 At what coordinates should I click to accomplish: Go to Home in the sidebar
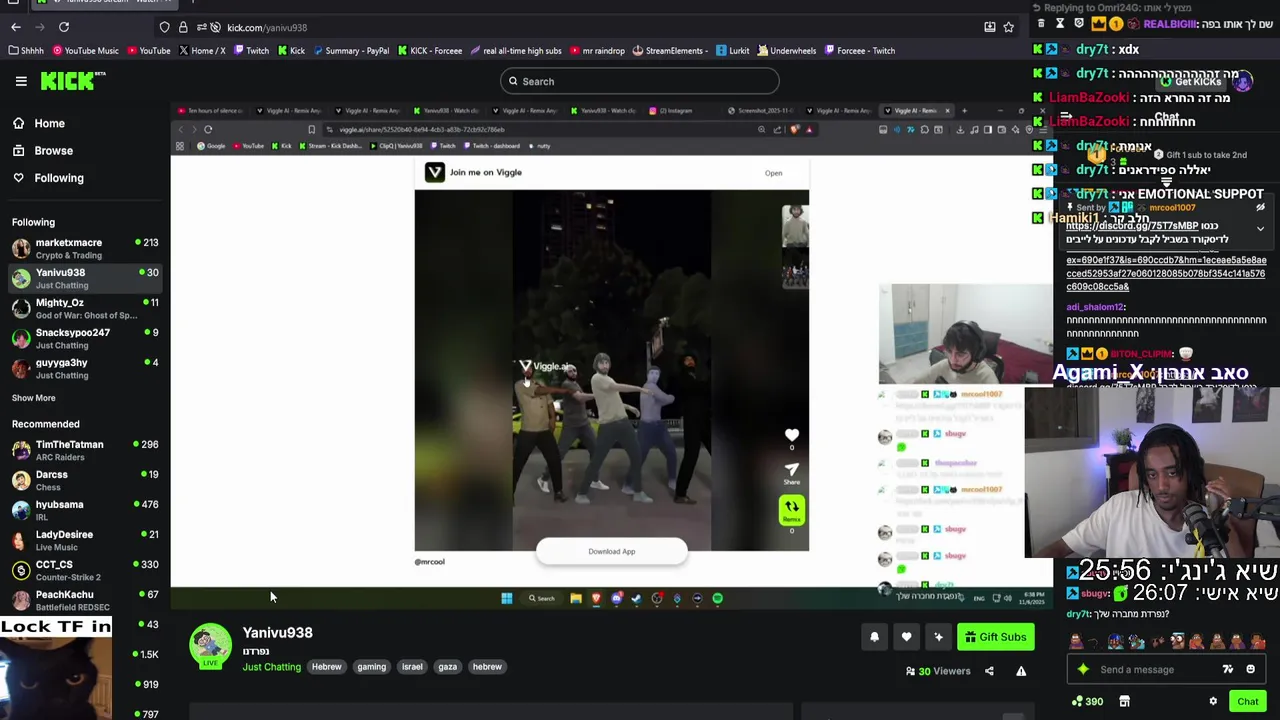(38, 123)
